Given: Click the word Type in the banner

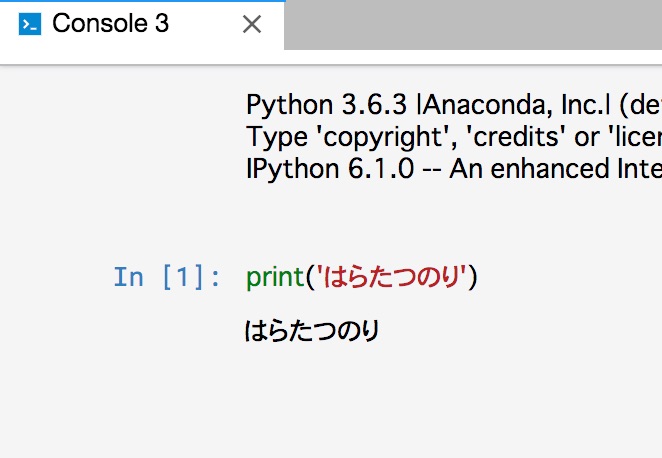Looking at the screenshot, I should tap(270, 137).
